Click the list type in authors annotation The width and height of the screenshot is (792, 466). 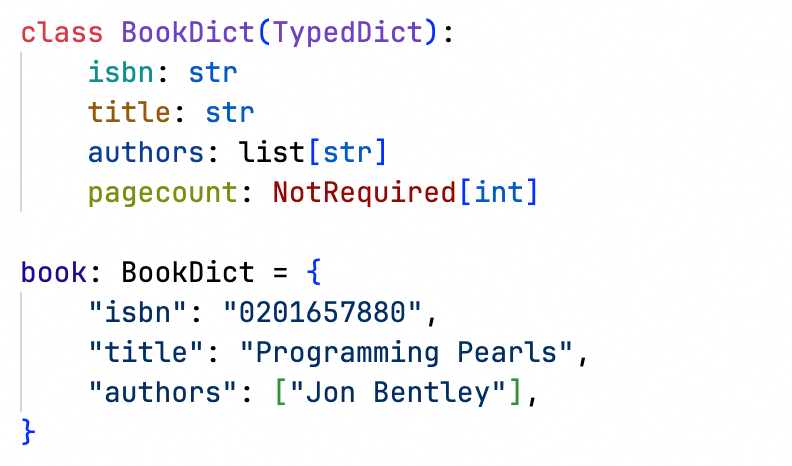[272, 153]
